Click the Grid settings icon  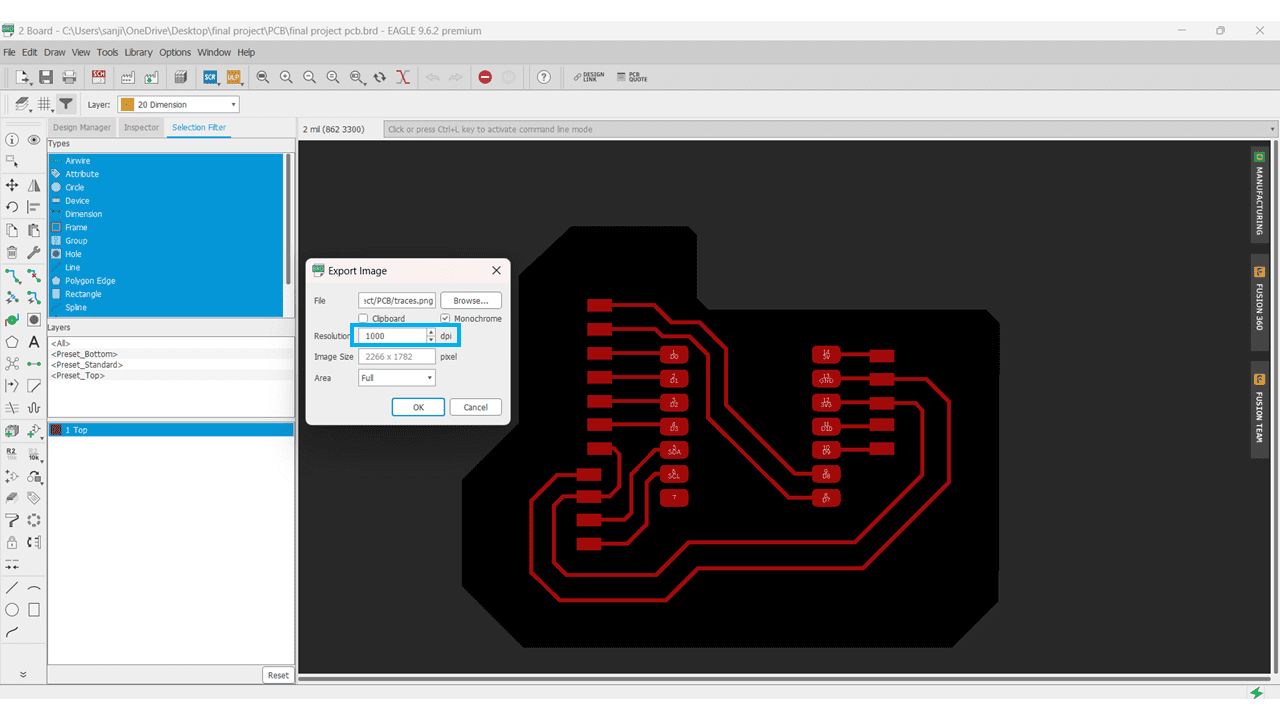tap(45, 104)
